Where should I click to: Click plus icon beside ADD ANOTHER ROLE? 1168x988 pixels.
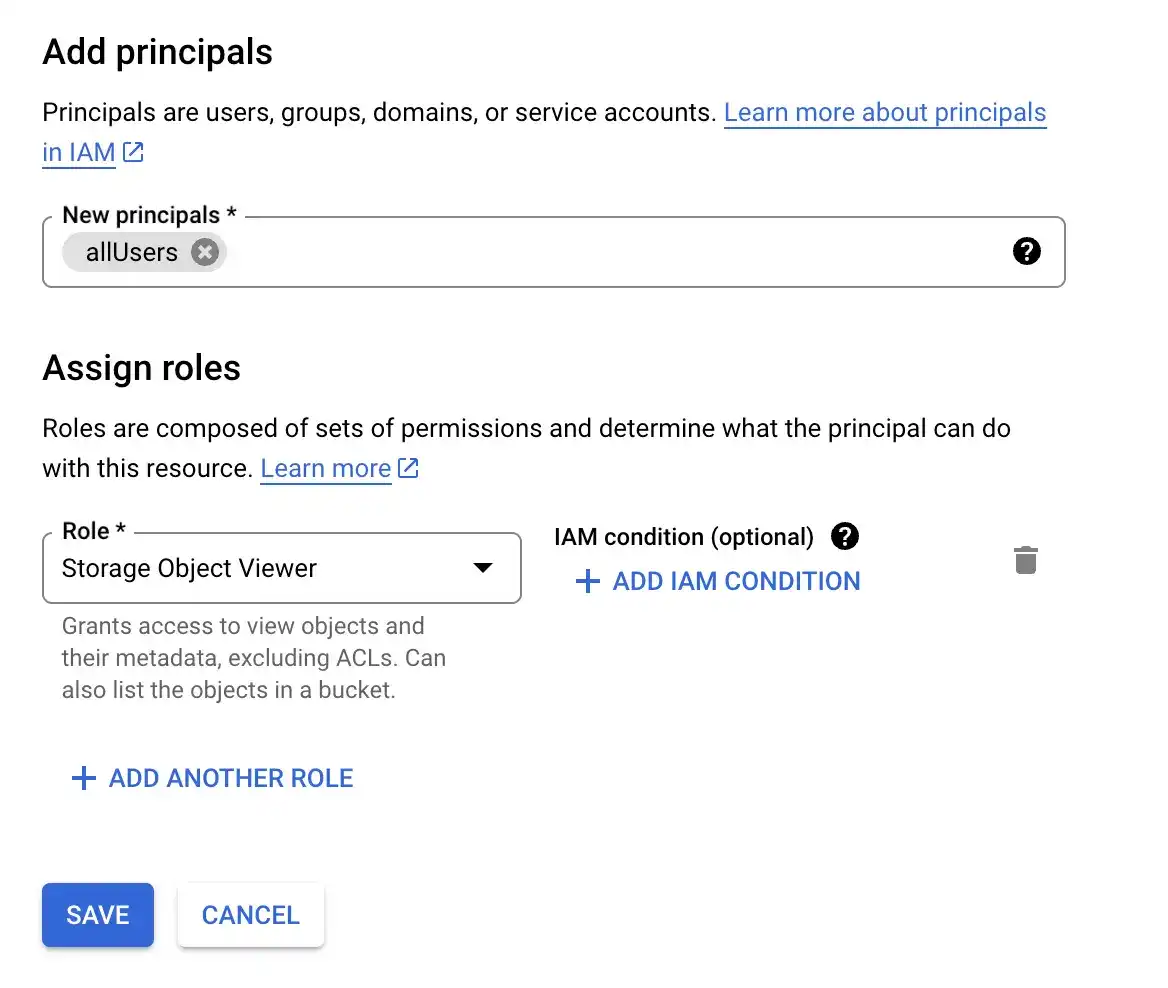tap(84, 778)
